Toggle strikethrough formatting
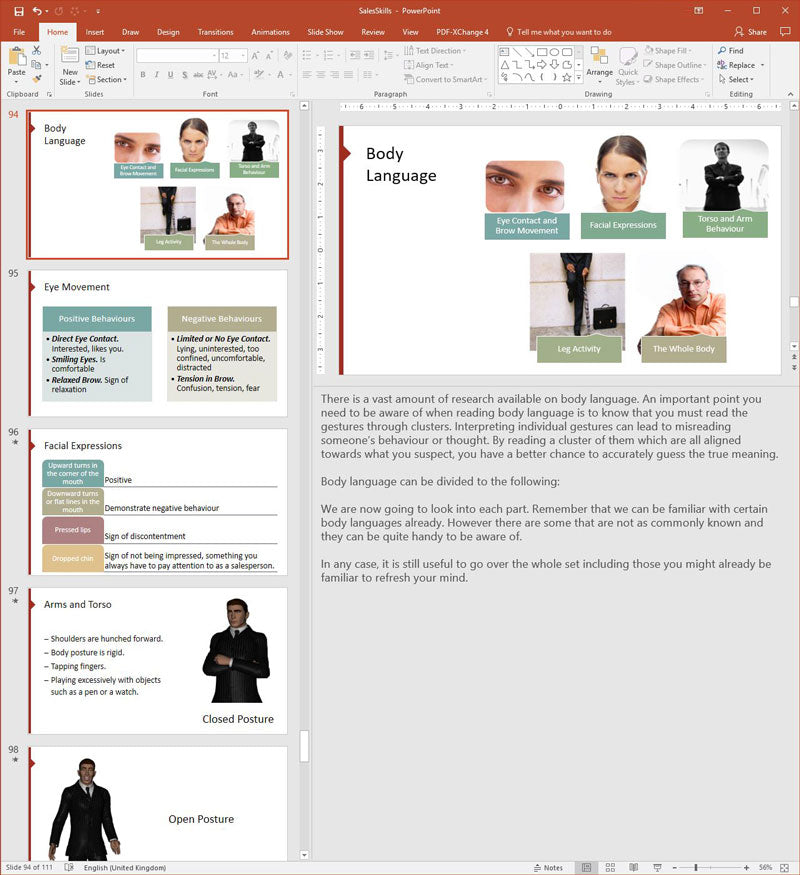The image size is (800, 875). [x=198, y=74]
